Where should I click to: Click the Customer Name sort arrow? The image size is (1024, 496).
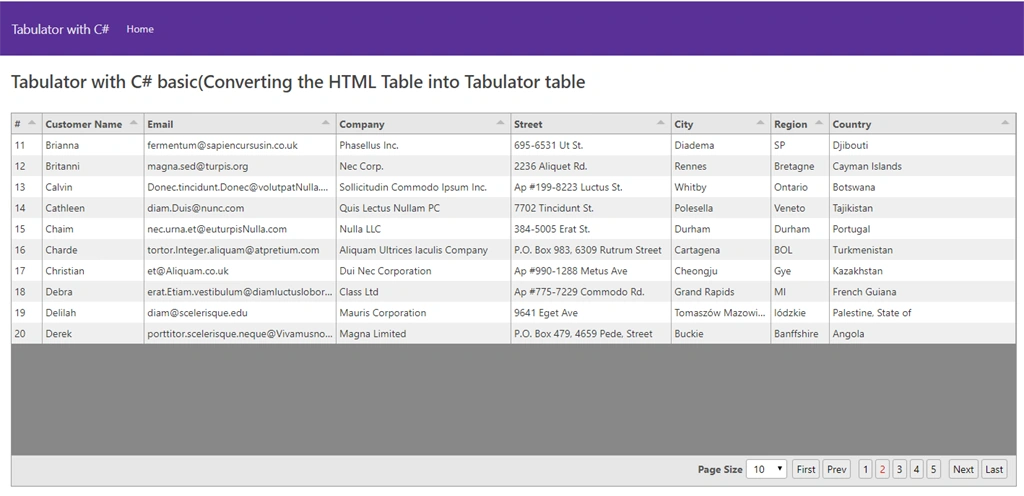coord(134,123)
